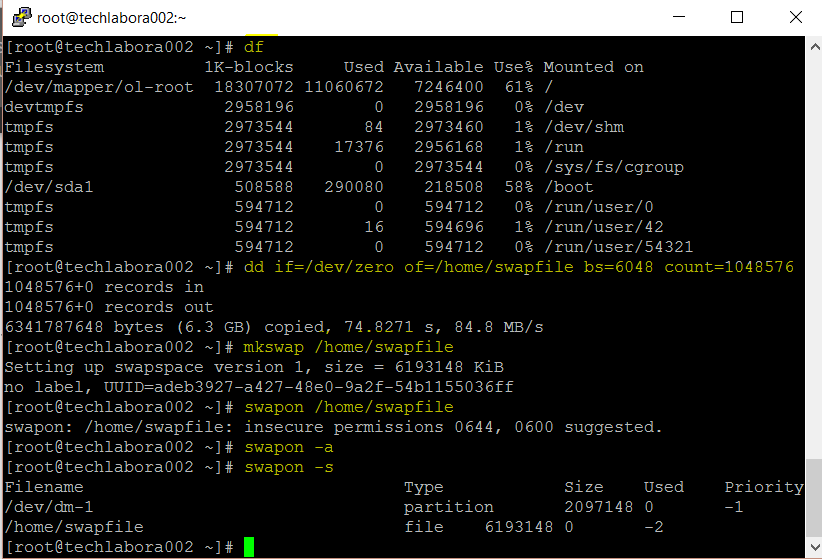Click the 'Priority' column header in the swapon output
The image size is (822, 559).
coord(764,487)
